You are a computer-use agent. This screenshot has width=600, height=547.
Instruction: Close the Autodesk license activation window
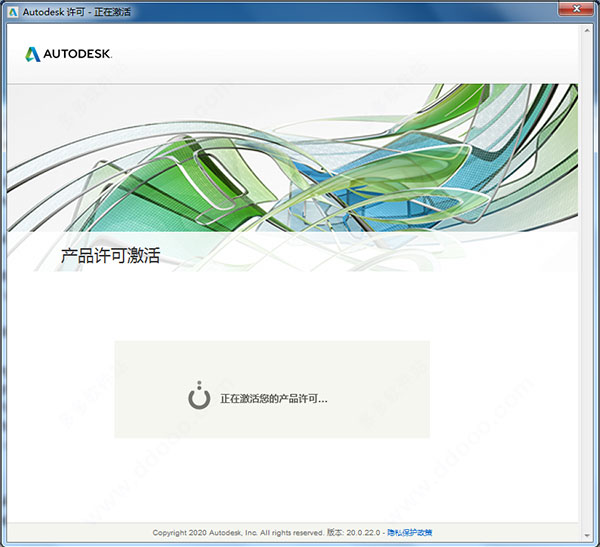(x=576, y=9)
